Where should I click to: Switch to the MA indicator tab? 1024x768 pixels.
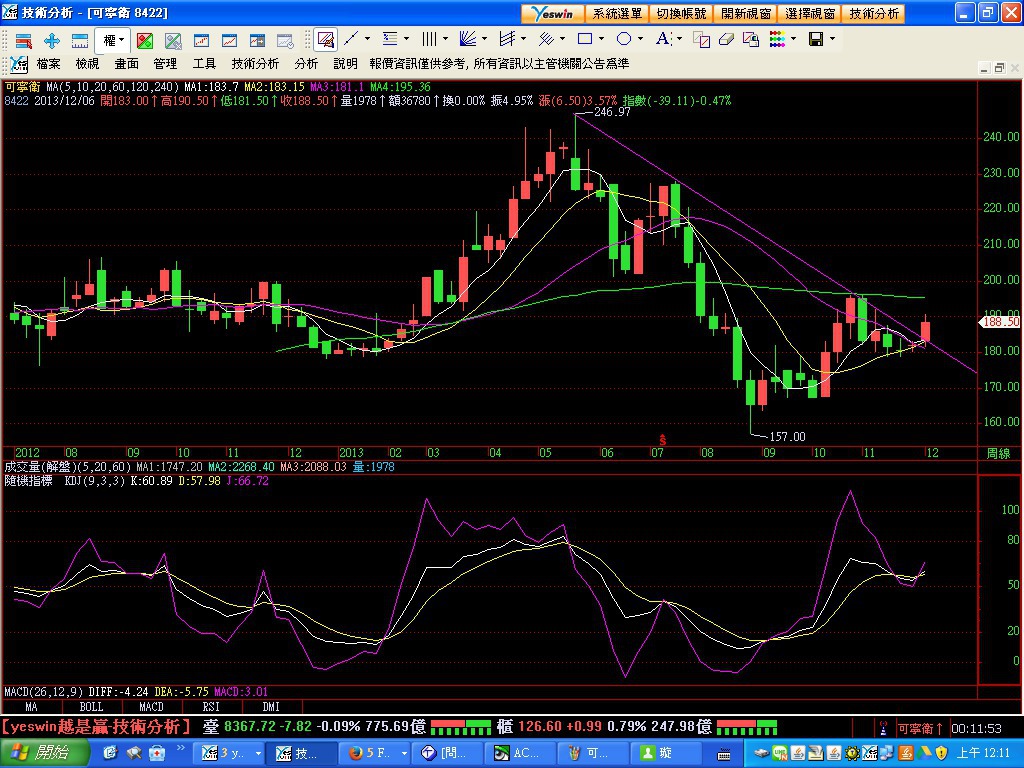pyautogui.click(x=31, y=707)
